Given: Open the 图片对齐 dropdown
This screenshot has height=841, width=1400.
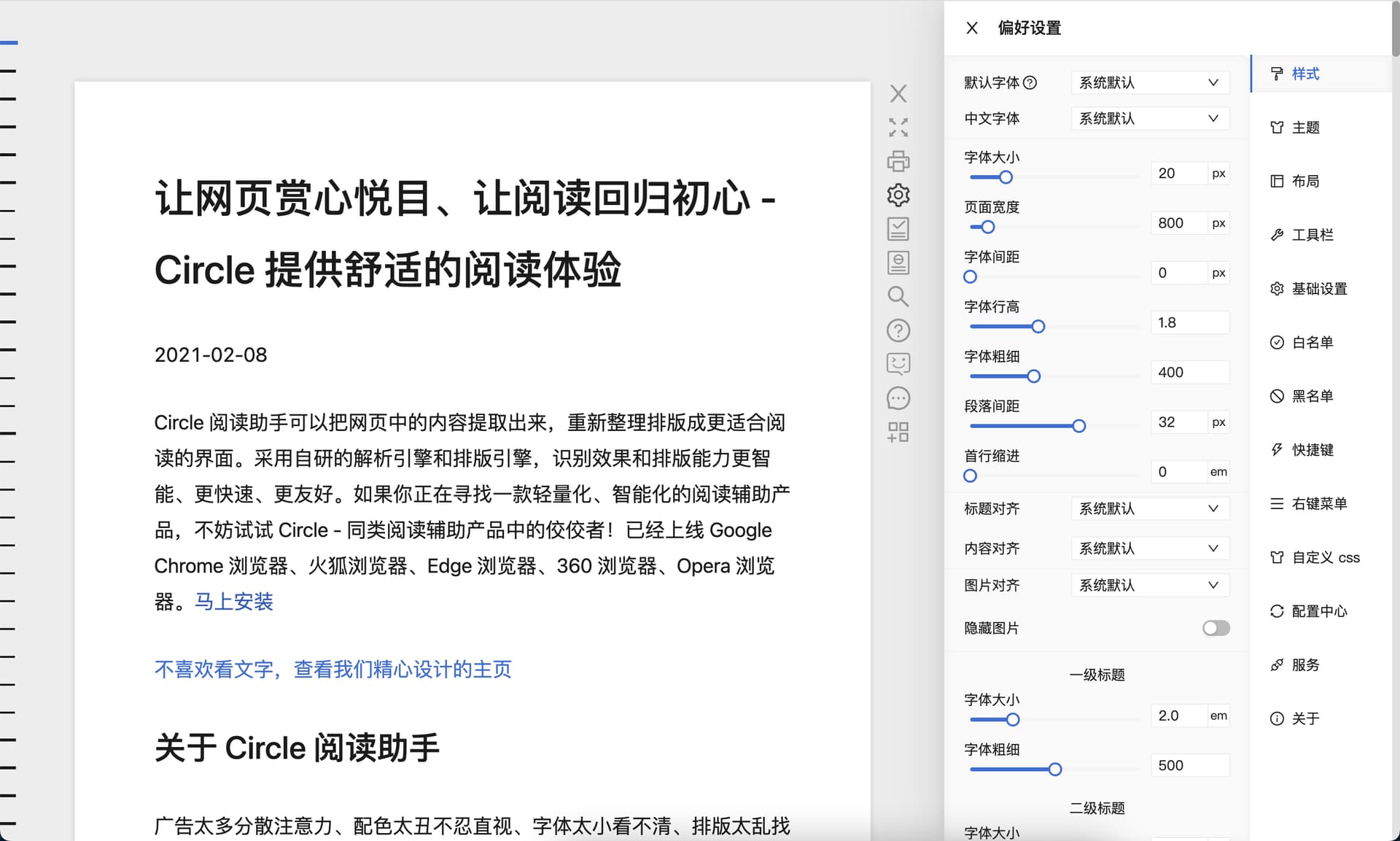Looking at the screenshot, I should (x=1150, y=585).
